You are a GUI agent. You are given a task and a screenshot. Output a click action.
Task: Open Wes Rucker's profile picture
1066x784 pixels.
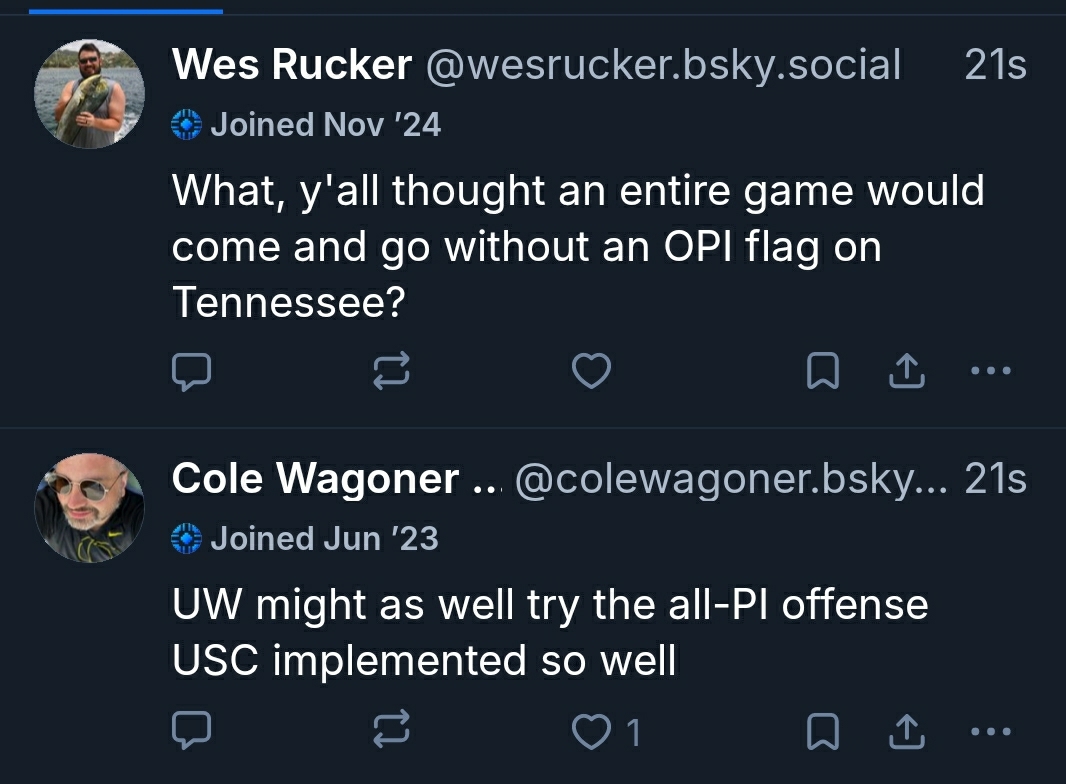click(90, 95)
